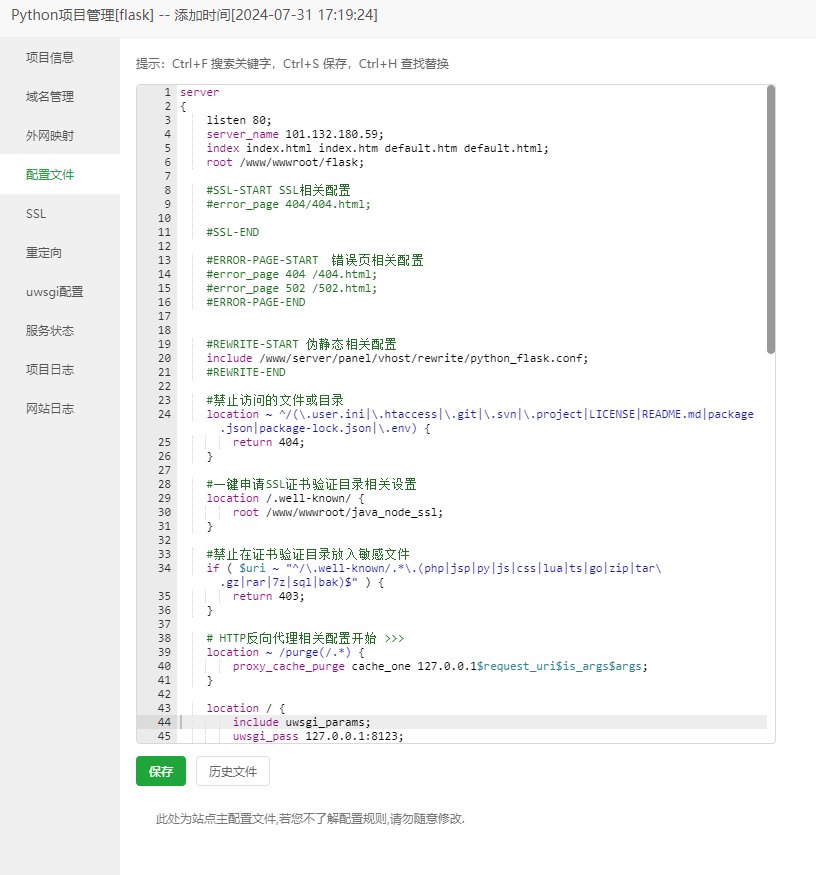Screen dimensions: 816x875
Task: Click the #SSL-END comment line
Action: pyautogui.click(x=233, y=232)
